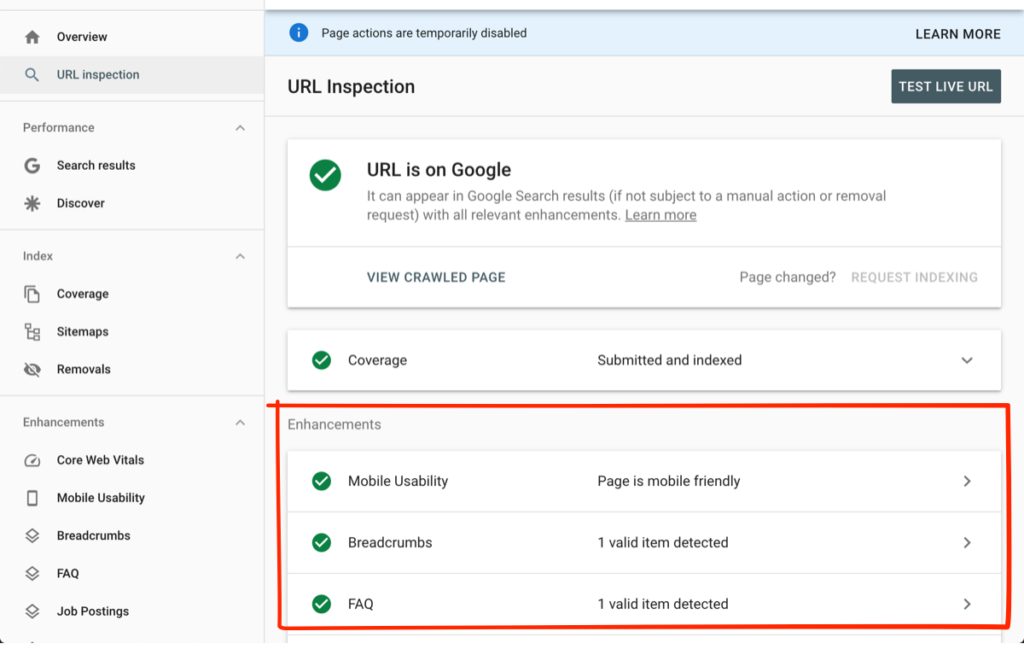Open the Coverage sidebar item

tap(132, 294)
